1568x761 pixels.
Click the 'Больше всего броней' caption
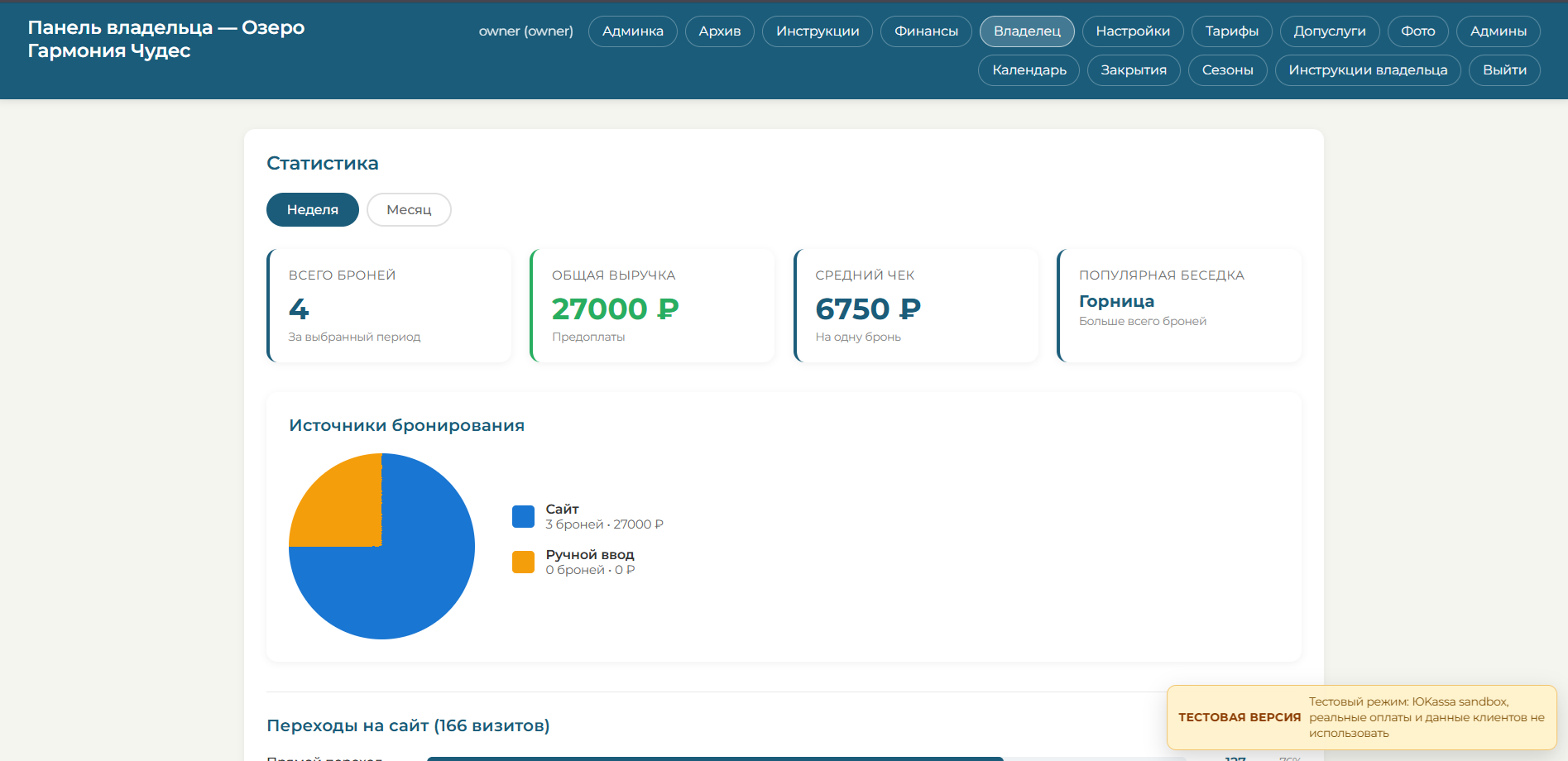(1143, 322)
